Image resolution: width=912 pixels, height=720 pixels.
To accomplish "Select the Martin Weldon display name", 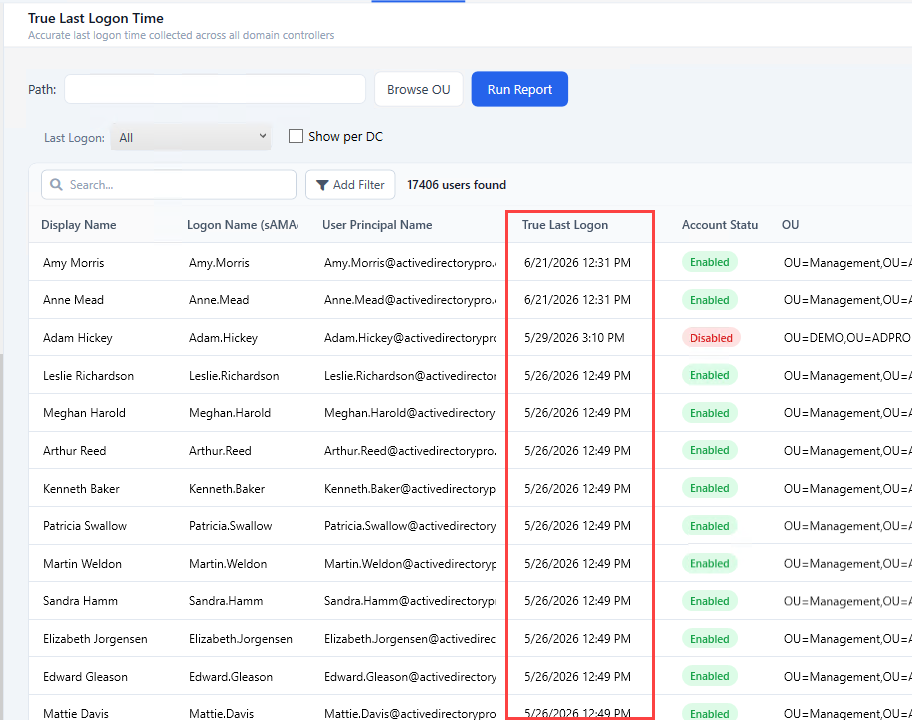I will tap(83, 564).
